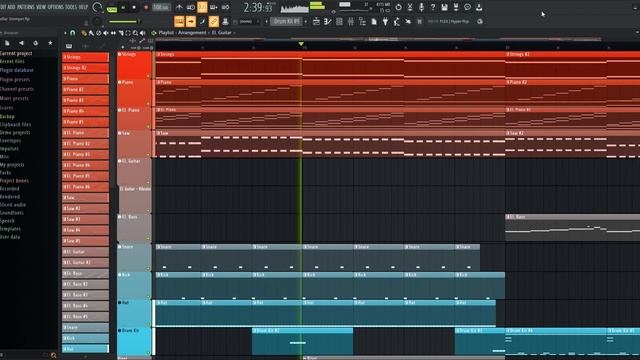640x360 pixels.
Task: Open the snap (none) selector dropdown
Action: [249, 22]
